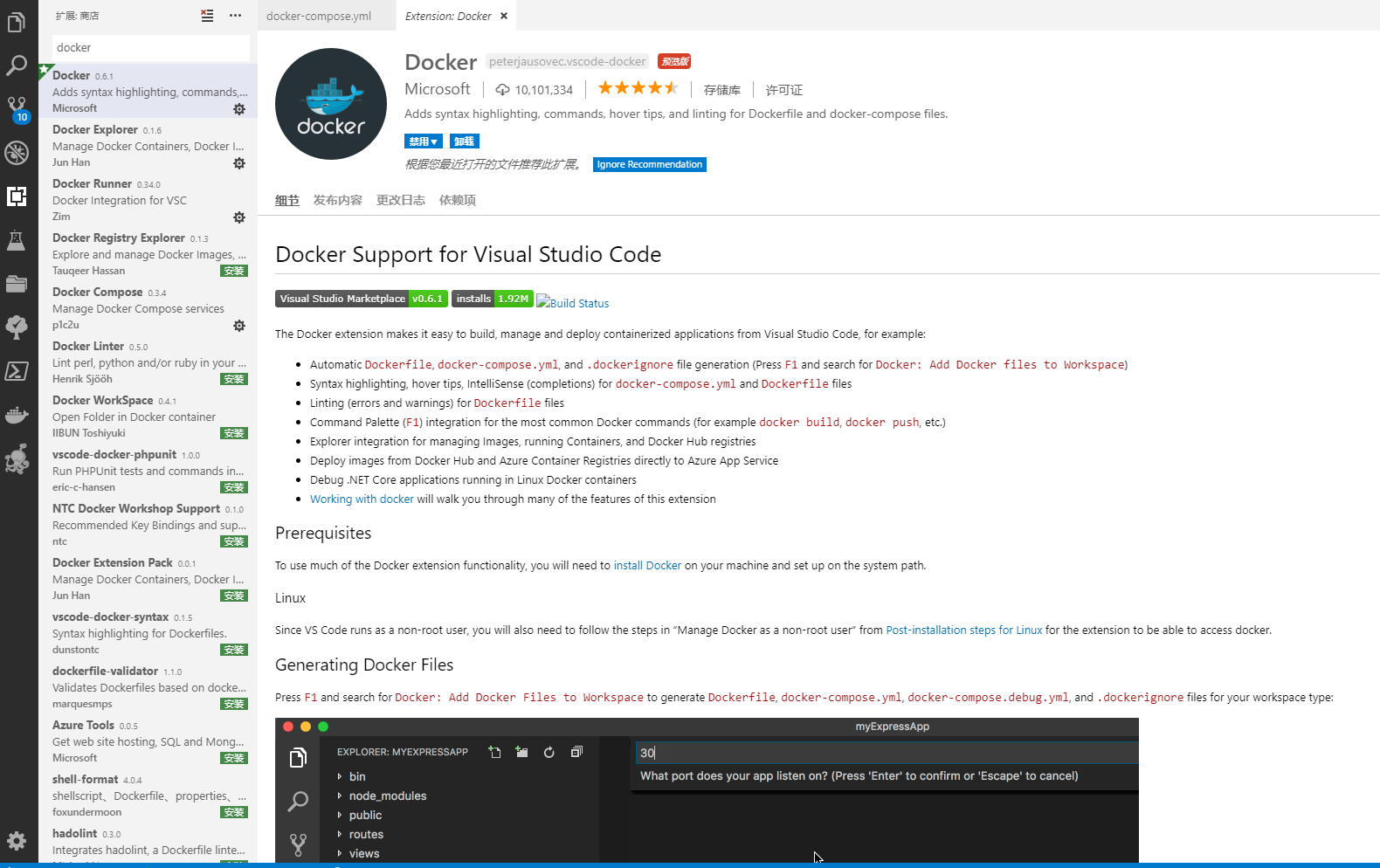Open the Debug view in activity bar
Viewport: 1380px width, 868px height.
pyautogui.click(x=17, y=153)
